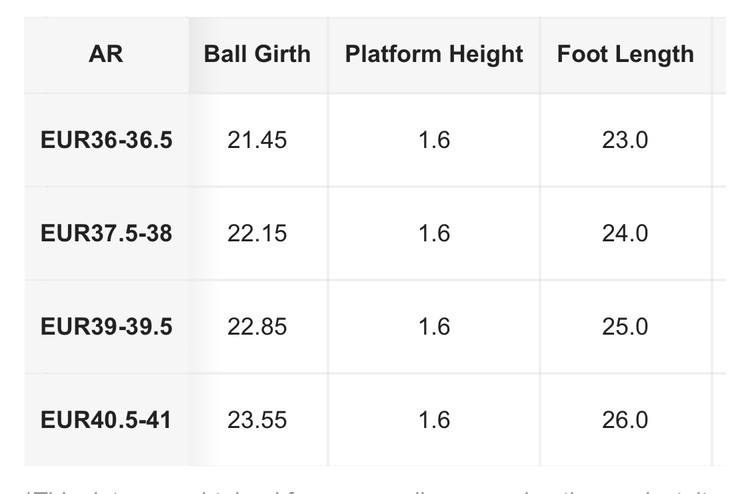Click the 25.0 foot length cell

tap(625, 327)
